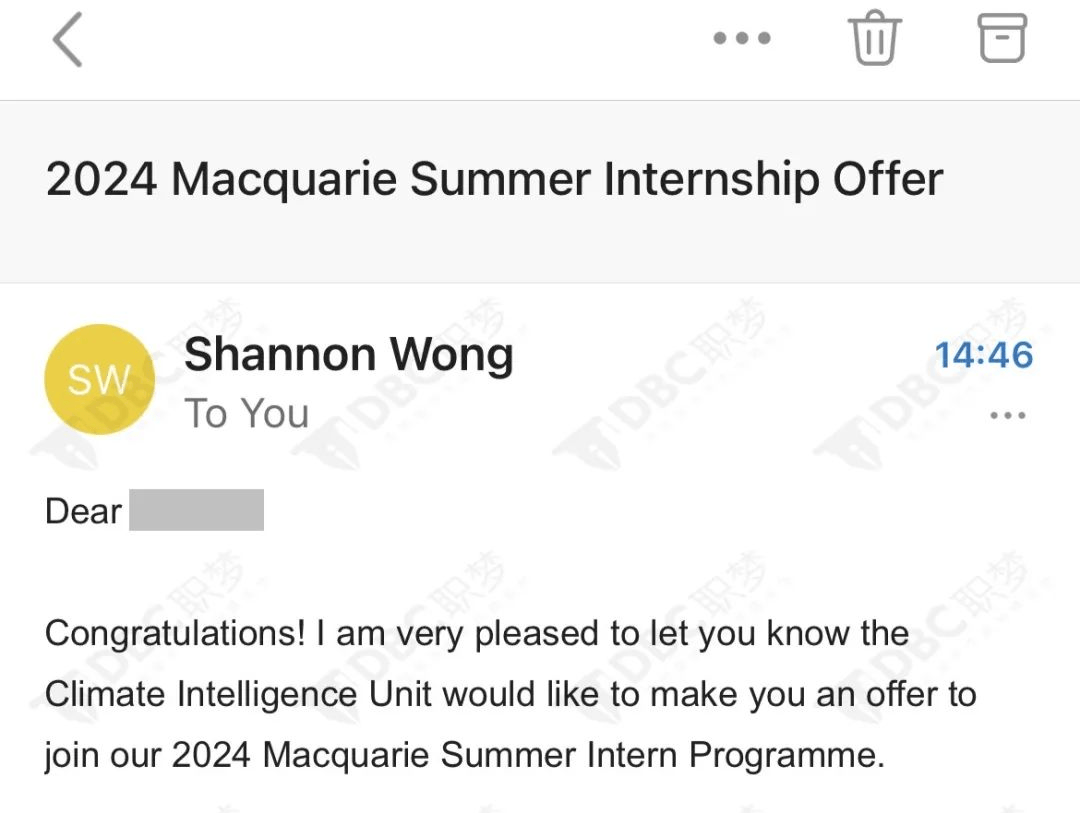Click the word 'Macquarie' in the subject header
Viewport: 1080px width, 813px height.
(285, 180)
